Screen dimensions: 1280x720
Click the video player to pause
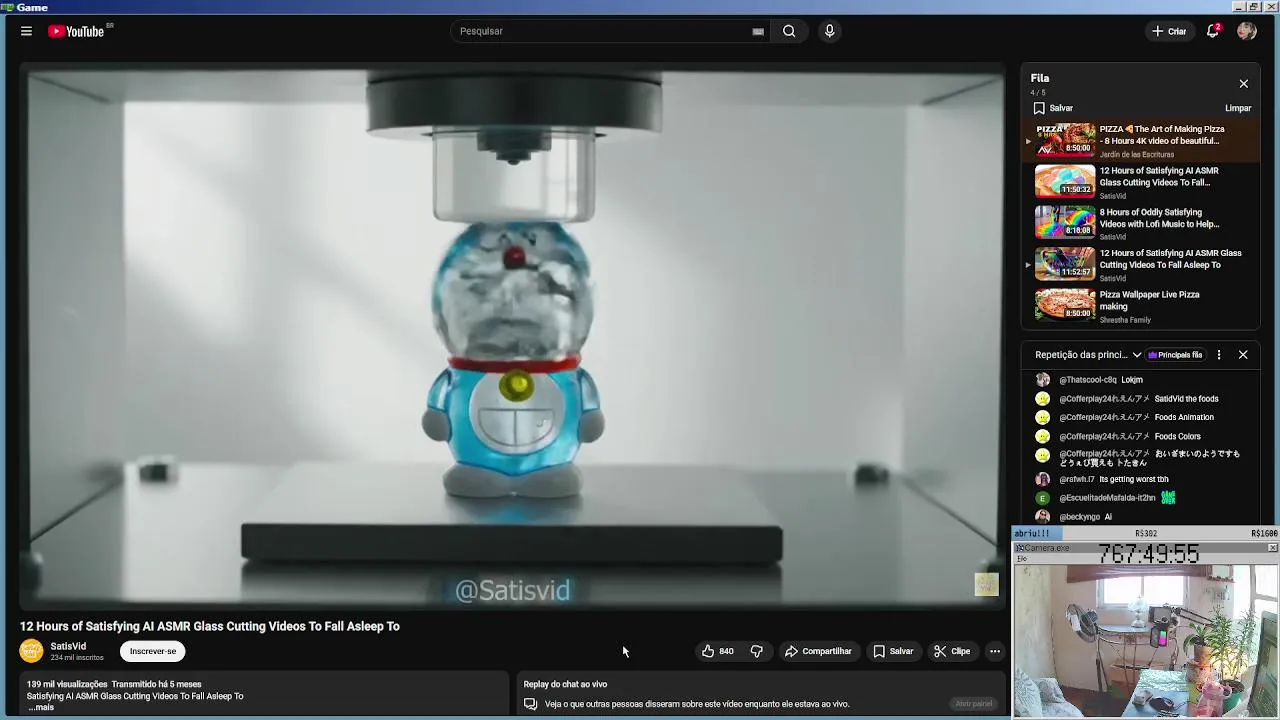[x=512, y=335]
